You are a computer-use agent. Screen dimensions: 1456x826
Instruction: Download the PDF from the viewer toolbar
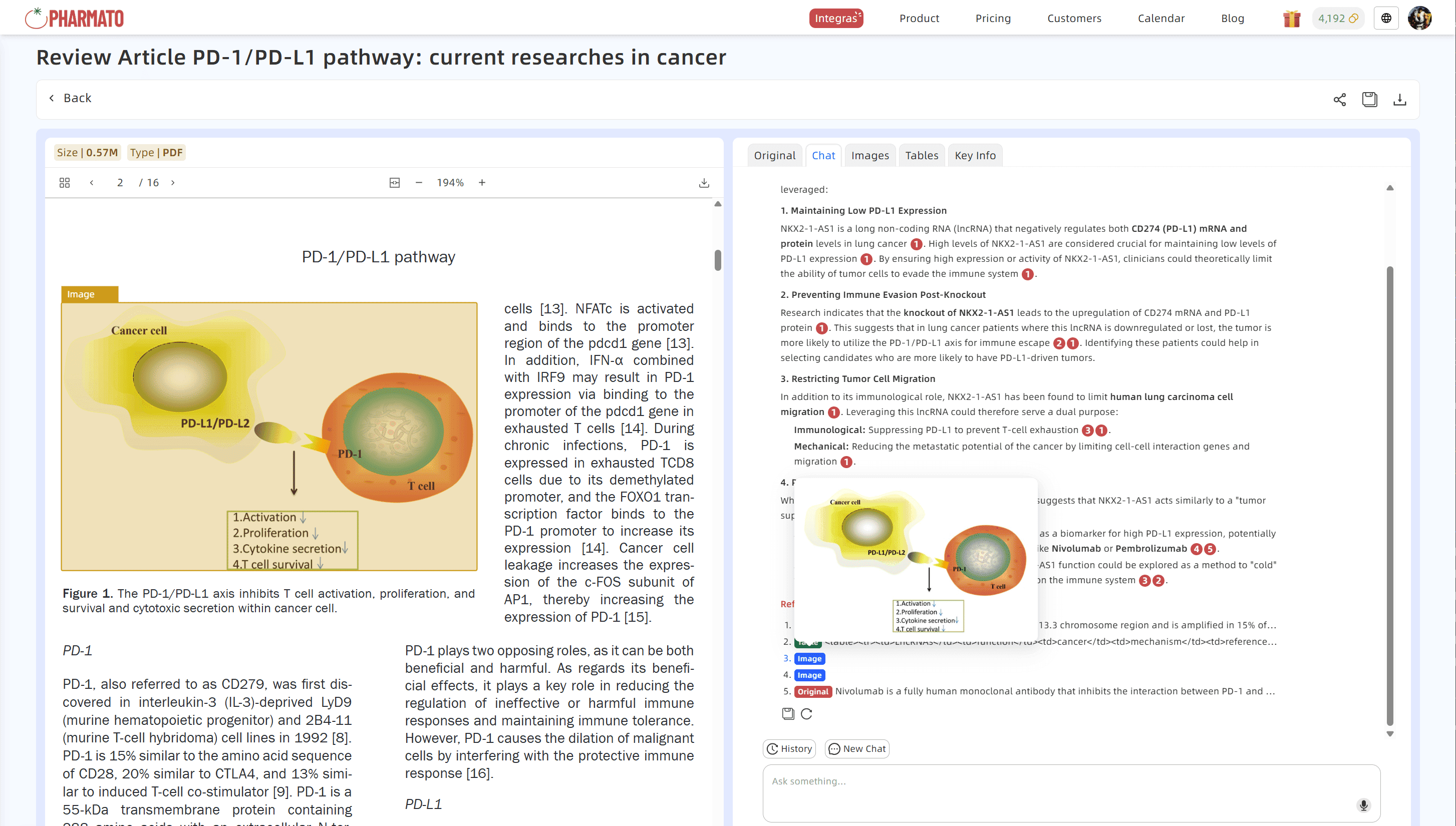point(704,183)
